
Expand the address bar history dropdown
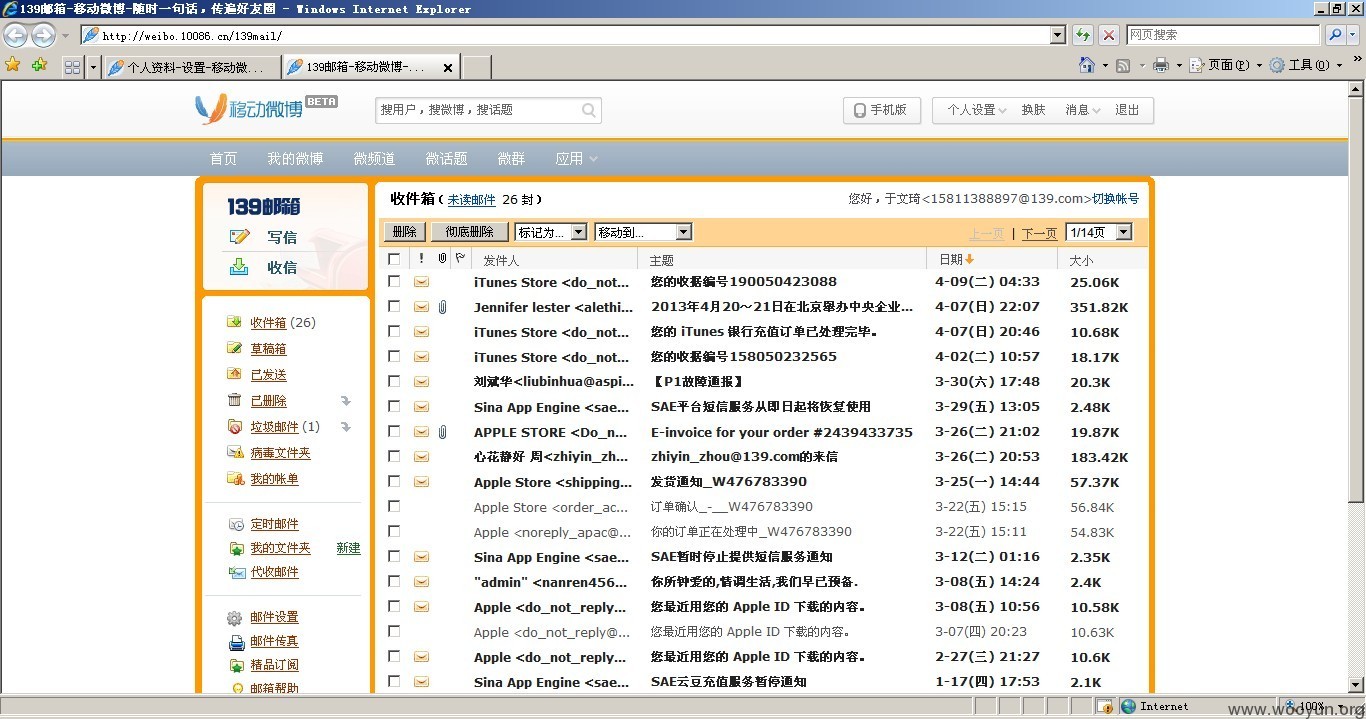[1058, 35]
